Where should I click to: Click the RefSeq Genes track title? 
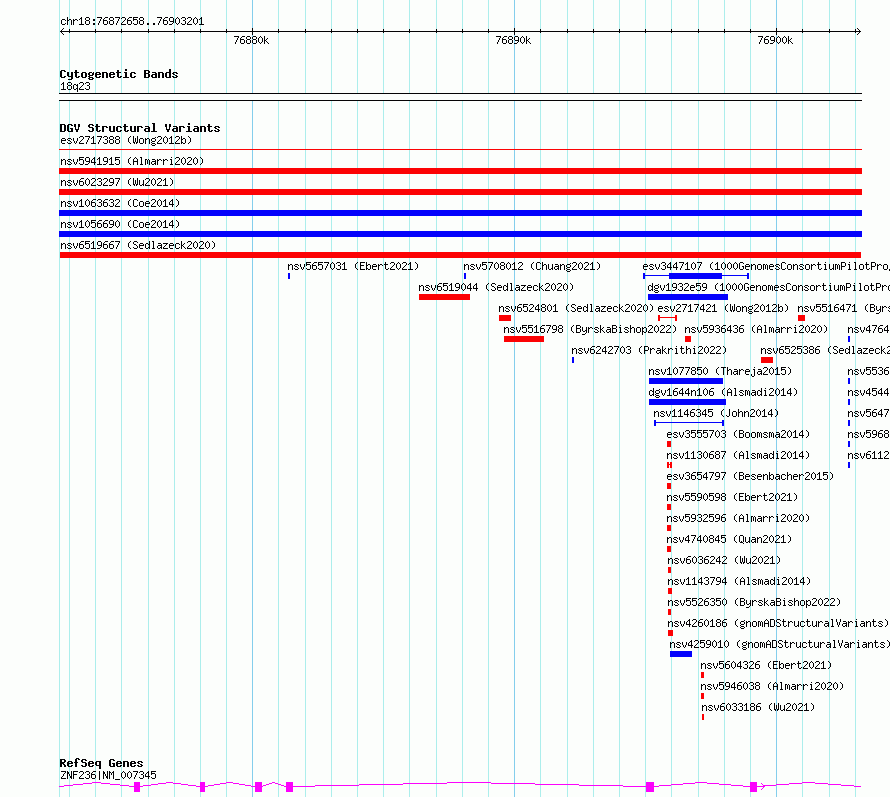[x=101, y=764]
